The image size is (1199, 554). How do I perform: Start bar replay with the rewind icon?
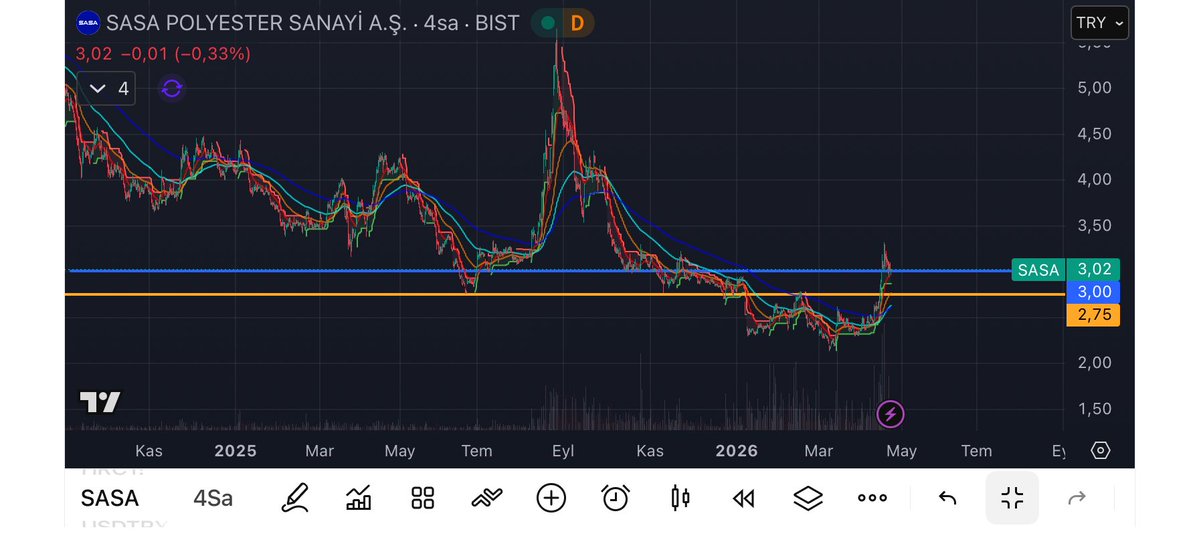(743, 499)
